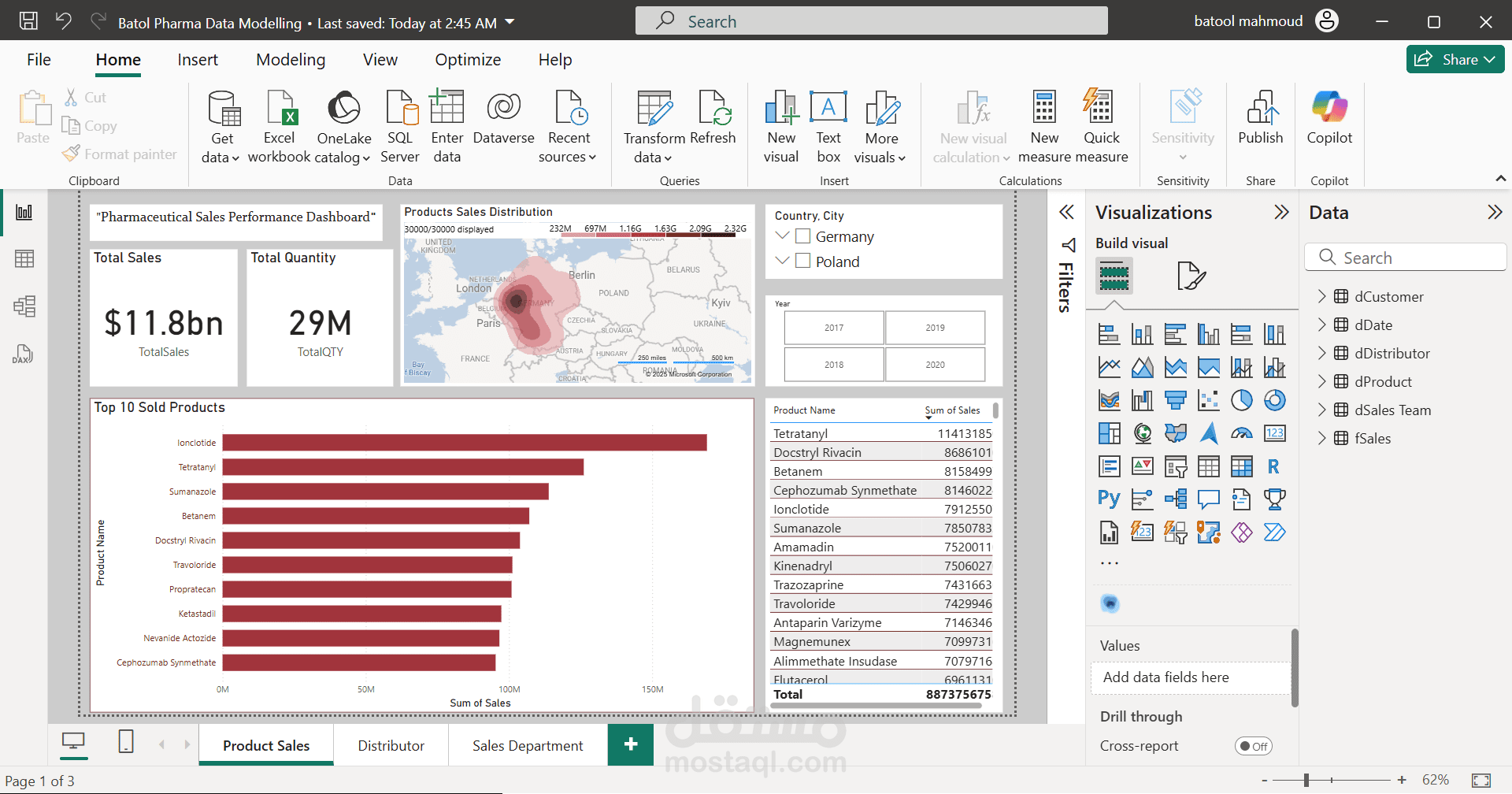Select year 2019 in slicer
1512x794 pixels.
935,328
